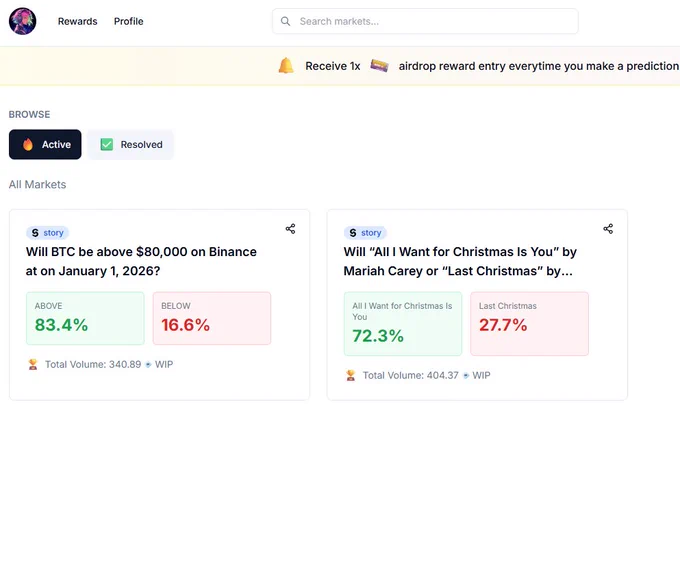Focus the Search markets field
This screenshot has width=680, height=569.
425,21
